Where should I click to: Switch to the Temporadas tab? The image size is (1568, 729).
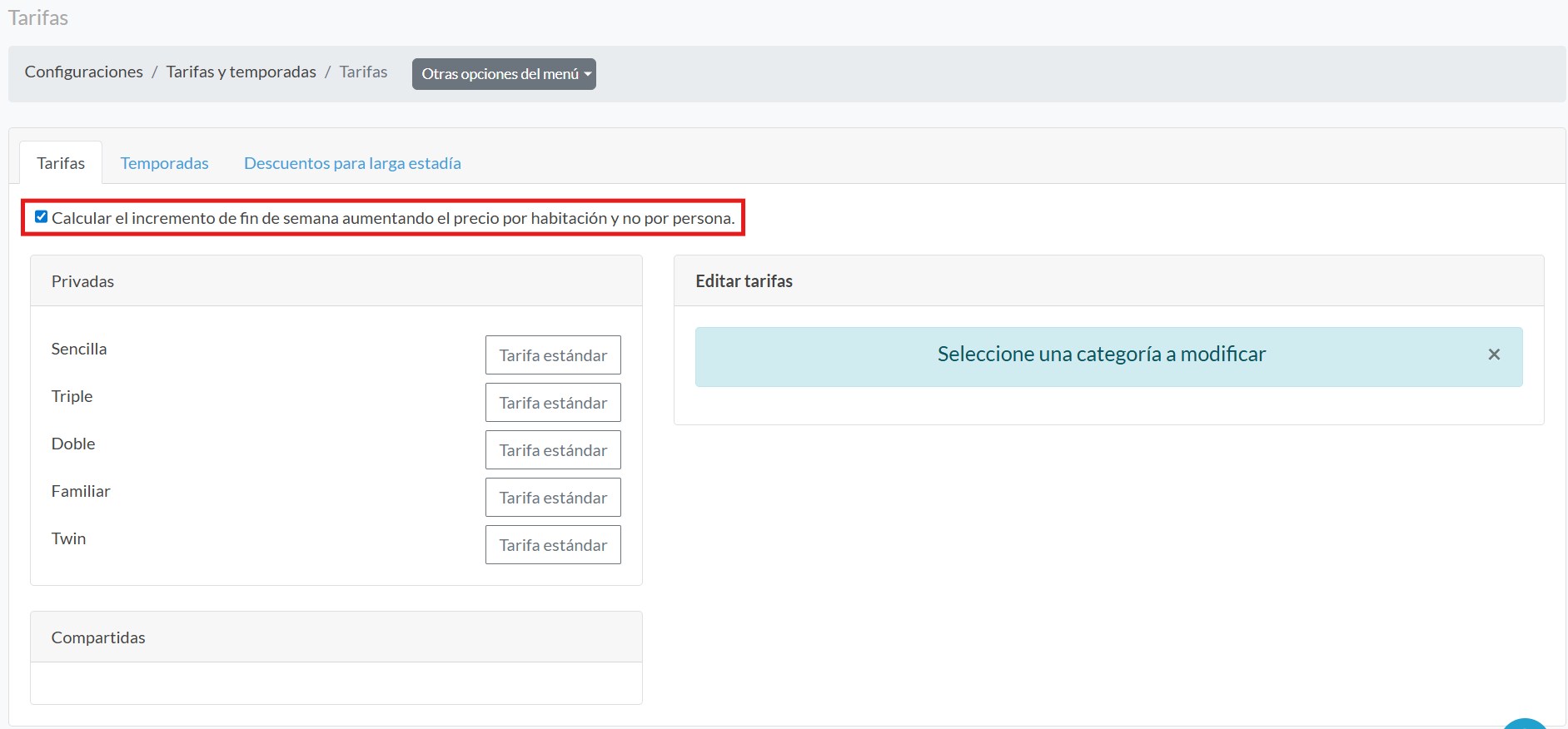[164, 163]
